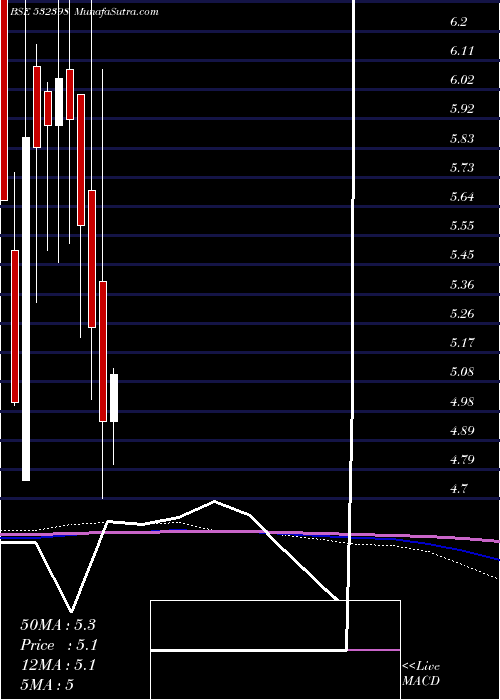The height and width of the screenshot is (700, 500).
Task: Select the 4.89 price axis label
Action: click(x=462, y=430)
